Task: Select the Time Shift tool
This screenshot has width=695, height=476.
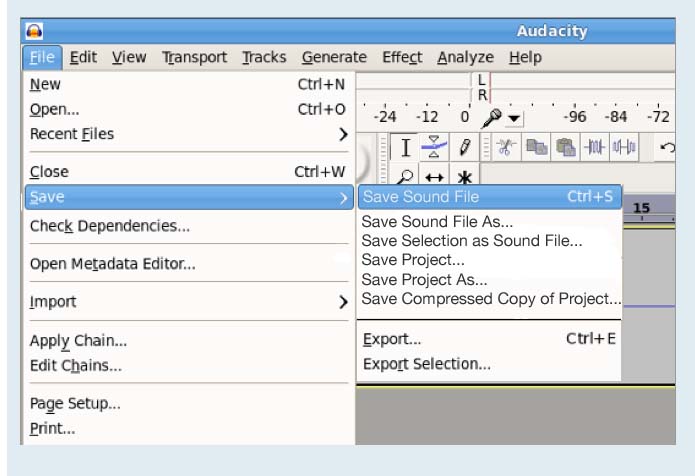Action: point(435,178)
